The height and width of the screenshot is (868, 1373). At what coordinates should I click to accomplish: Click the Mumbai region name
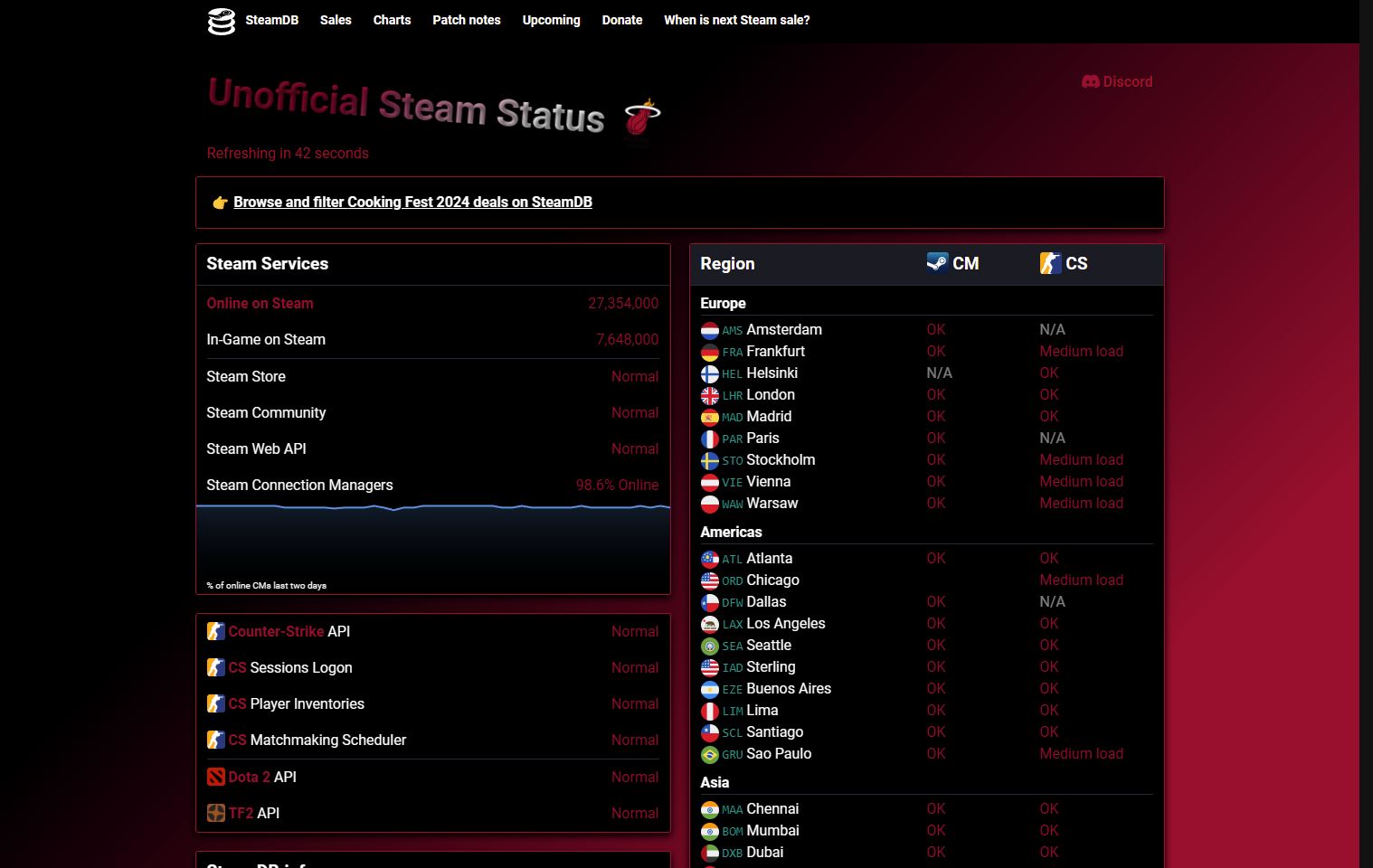(772, 831)
